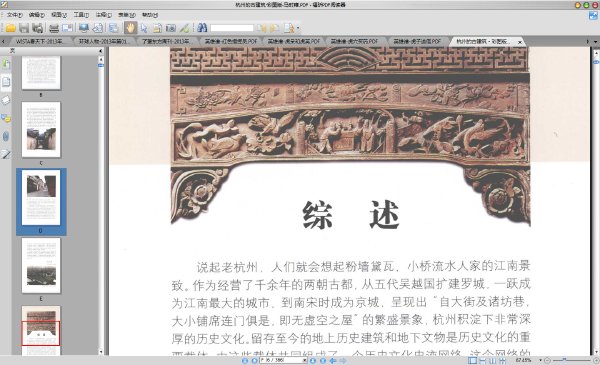The width and height of the screenshot is (600, 365).
Task: Open the Pages thumbnail panel icon
Action: 6,81
